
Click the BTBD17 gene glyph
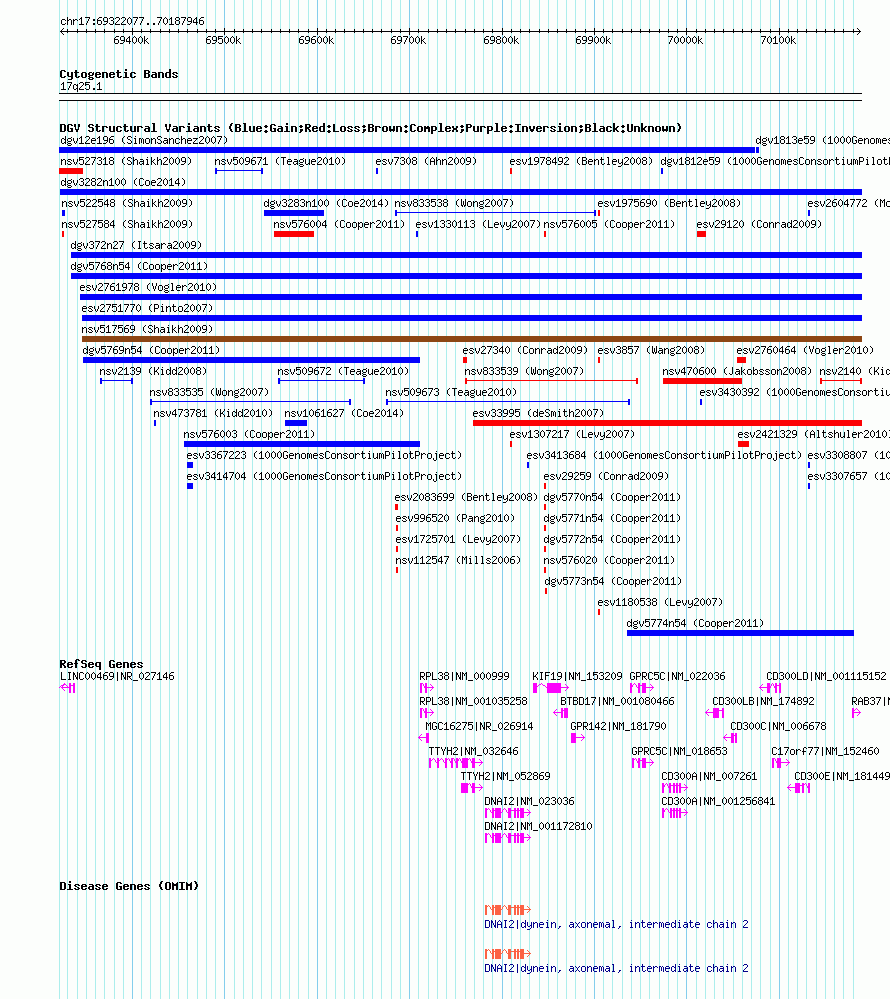pos(561,713)
